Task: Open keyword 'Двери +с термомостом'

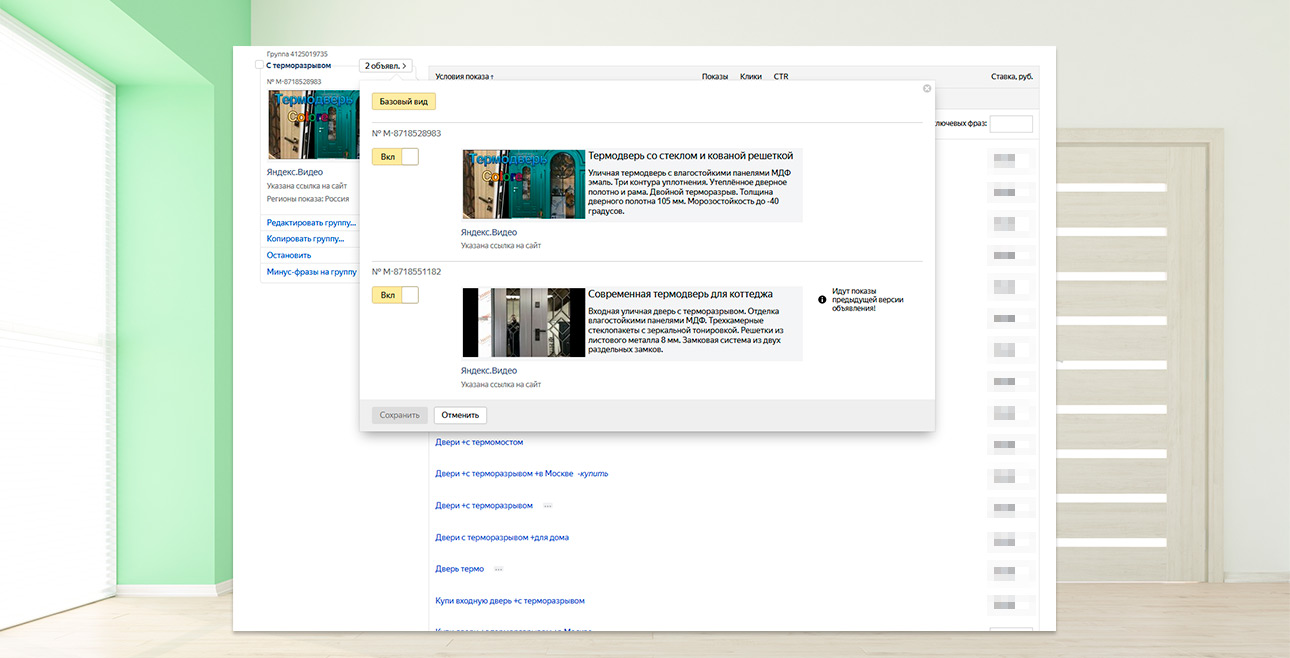Action: [479, 442]
